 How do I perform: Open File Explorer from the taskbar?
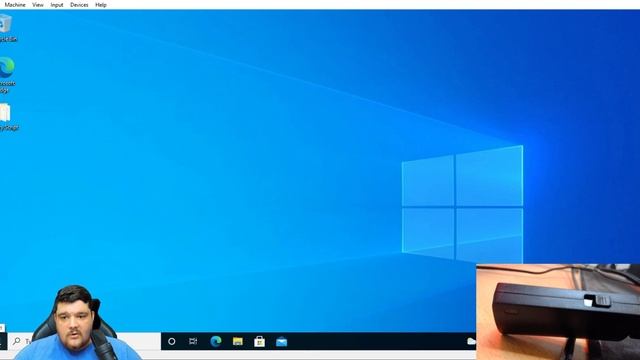click(x=238, y=341)
